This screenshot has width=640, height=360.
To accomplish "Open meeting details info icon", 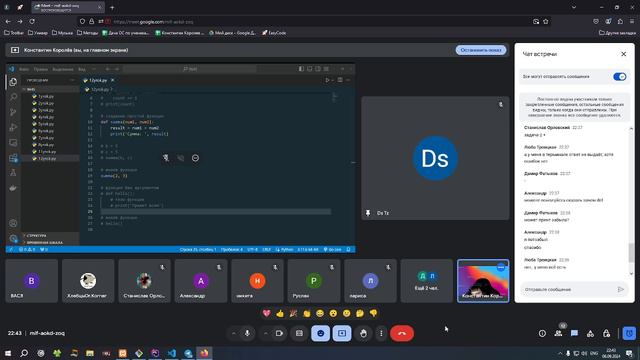I will (x=542, y=333).
